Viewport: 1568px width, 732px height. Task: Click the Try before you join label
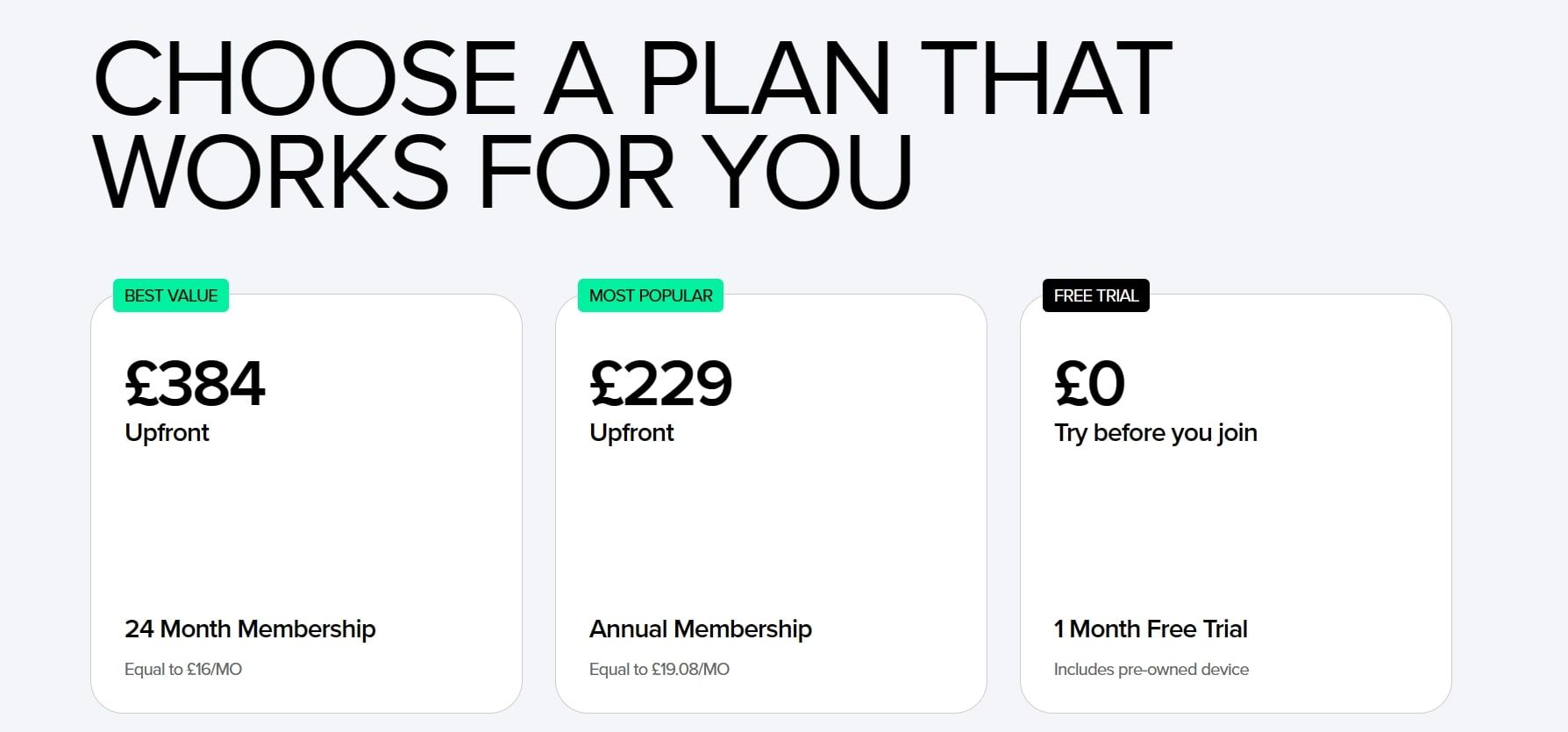1155,432
